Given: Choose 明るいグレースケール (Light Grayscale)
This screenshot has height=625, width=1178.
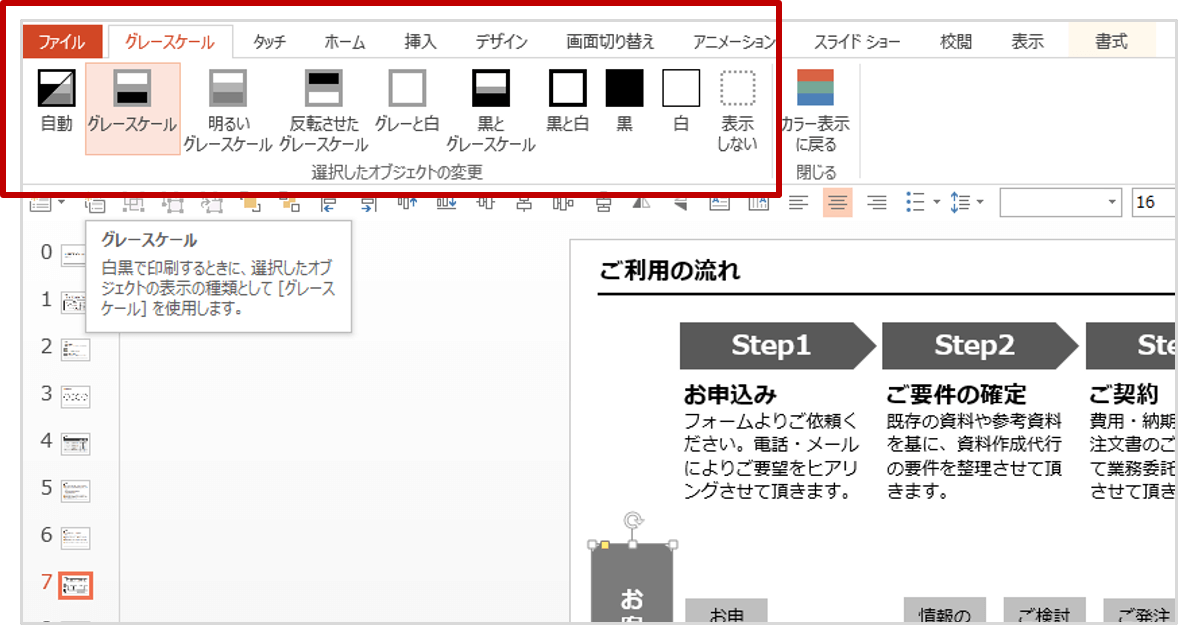Looking at the screenshot, I should [228, 110].
